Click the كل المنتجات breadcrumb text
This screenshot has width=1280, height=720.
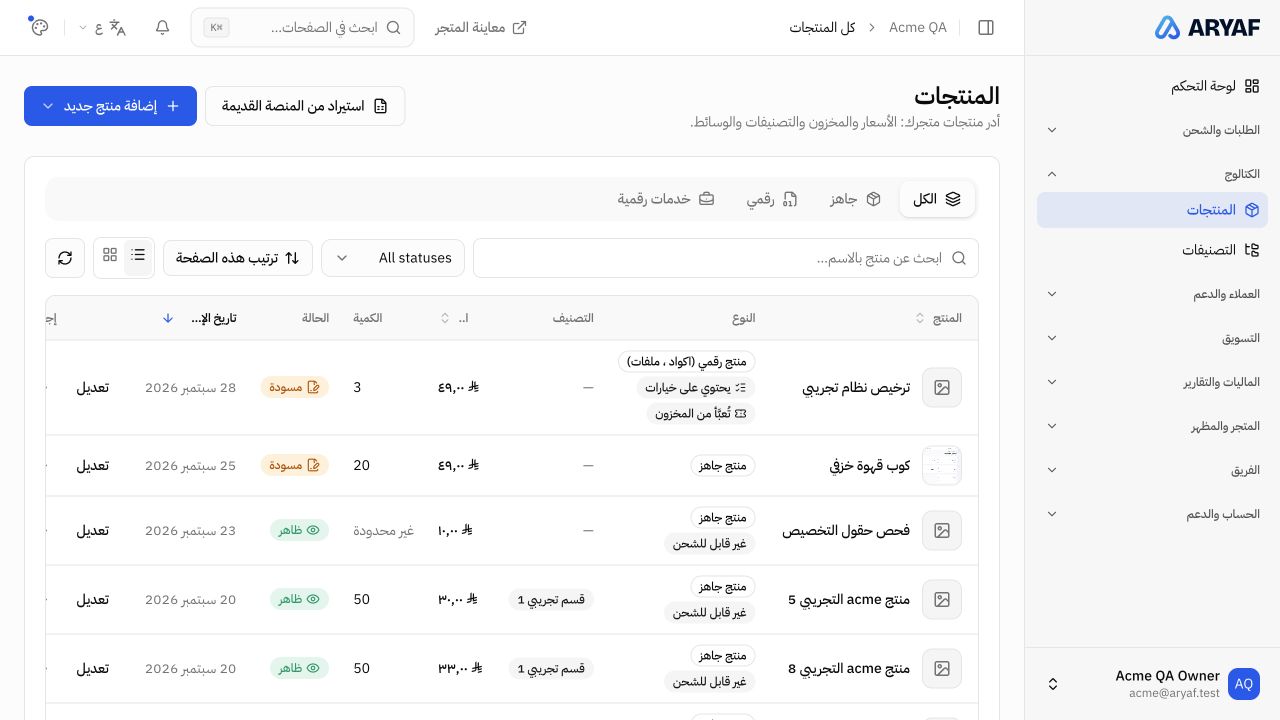click(822, 27)
